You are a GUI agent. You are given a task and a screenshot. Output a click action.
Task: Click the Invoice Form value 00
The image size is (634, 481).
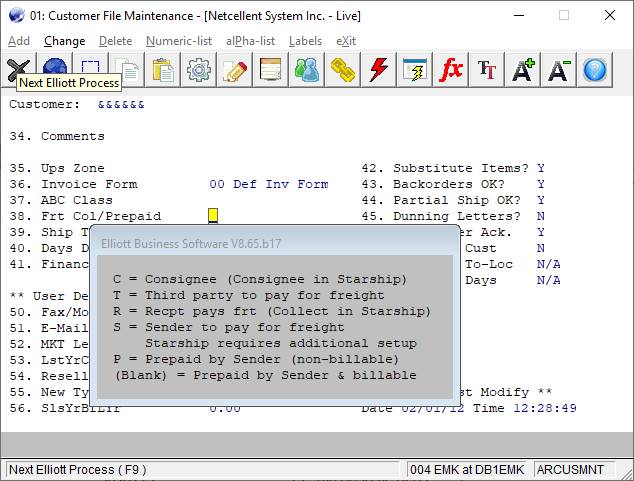point(217,184)
